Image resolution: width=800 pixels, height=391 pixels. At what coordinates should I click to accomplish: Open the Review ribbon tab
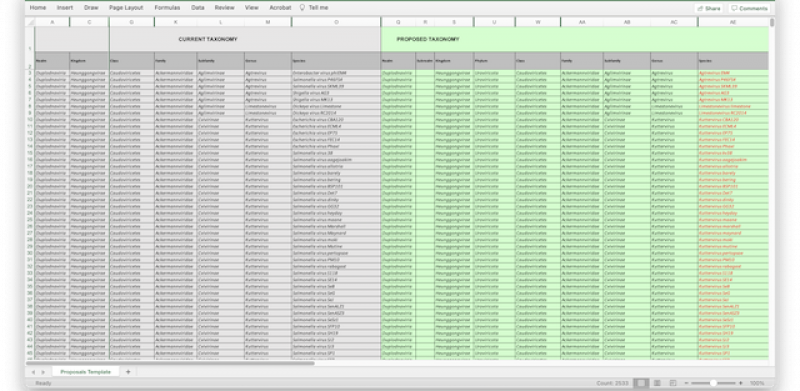point(224,8)
